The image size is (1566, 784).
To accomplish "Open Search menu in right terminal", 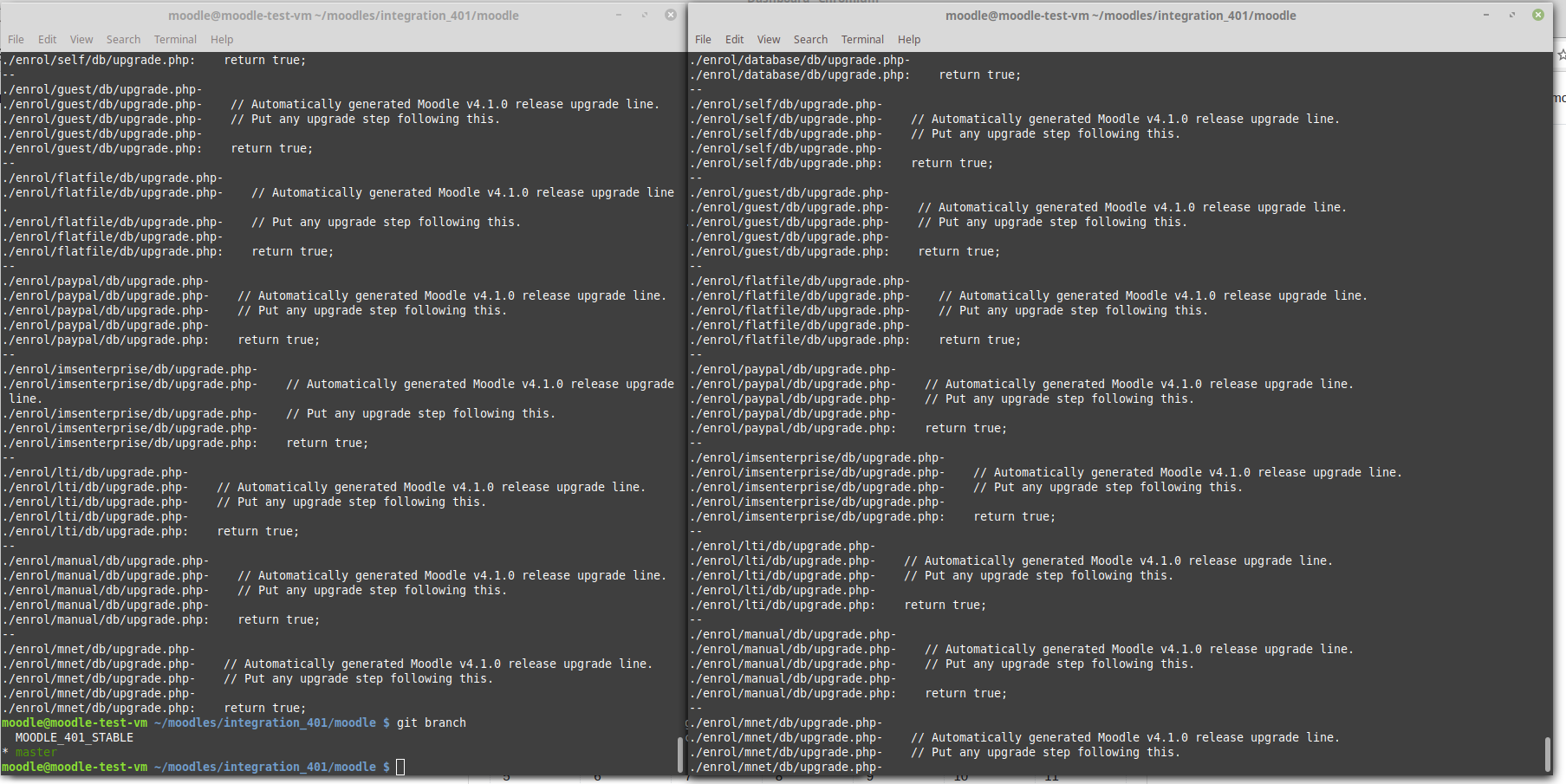I will (810, 40).
